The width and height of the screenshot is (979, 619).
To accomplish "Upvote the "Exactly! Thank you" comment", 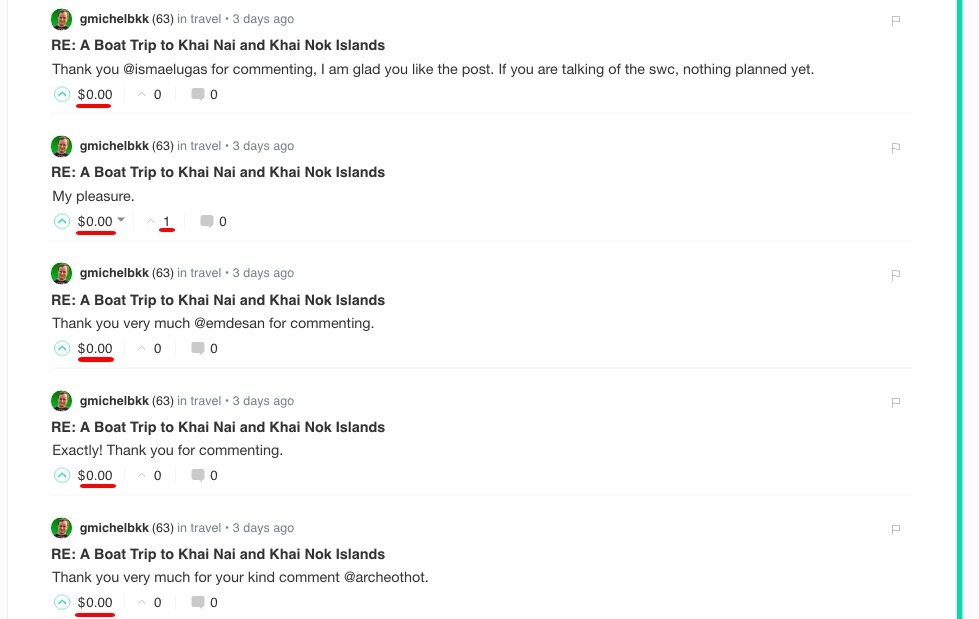I will pyautogui.click(x=62, y=475).
